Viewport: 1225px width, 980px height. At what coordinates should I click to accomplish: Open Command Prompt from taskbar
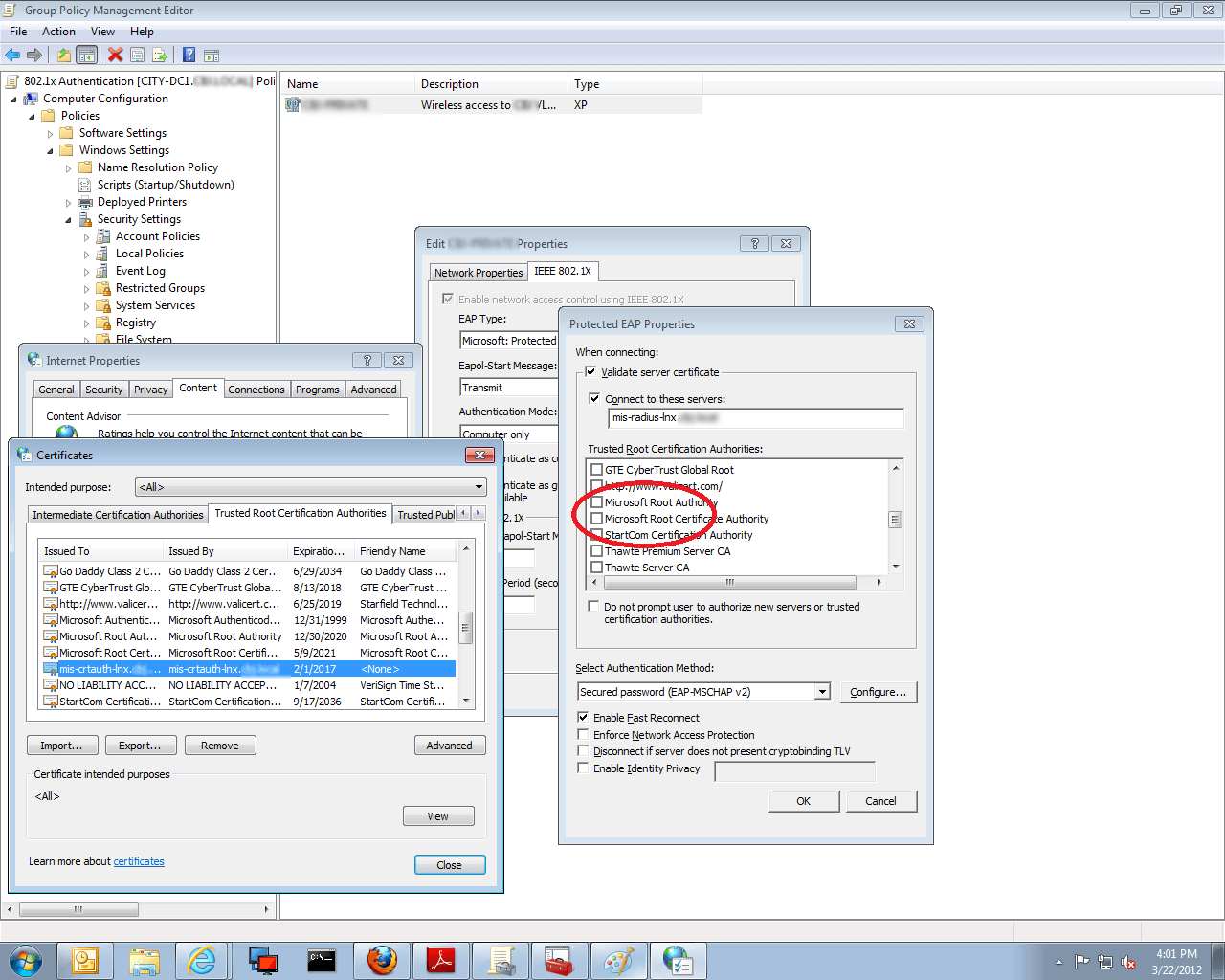322,960
